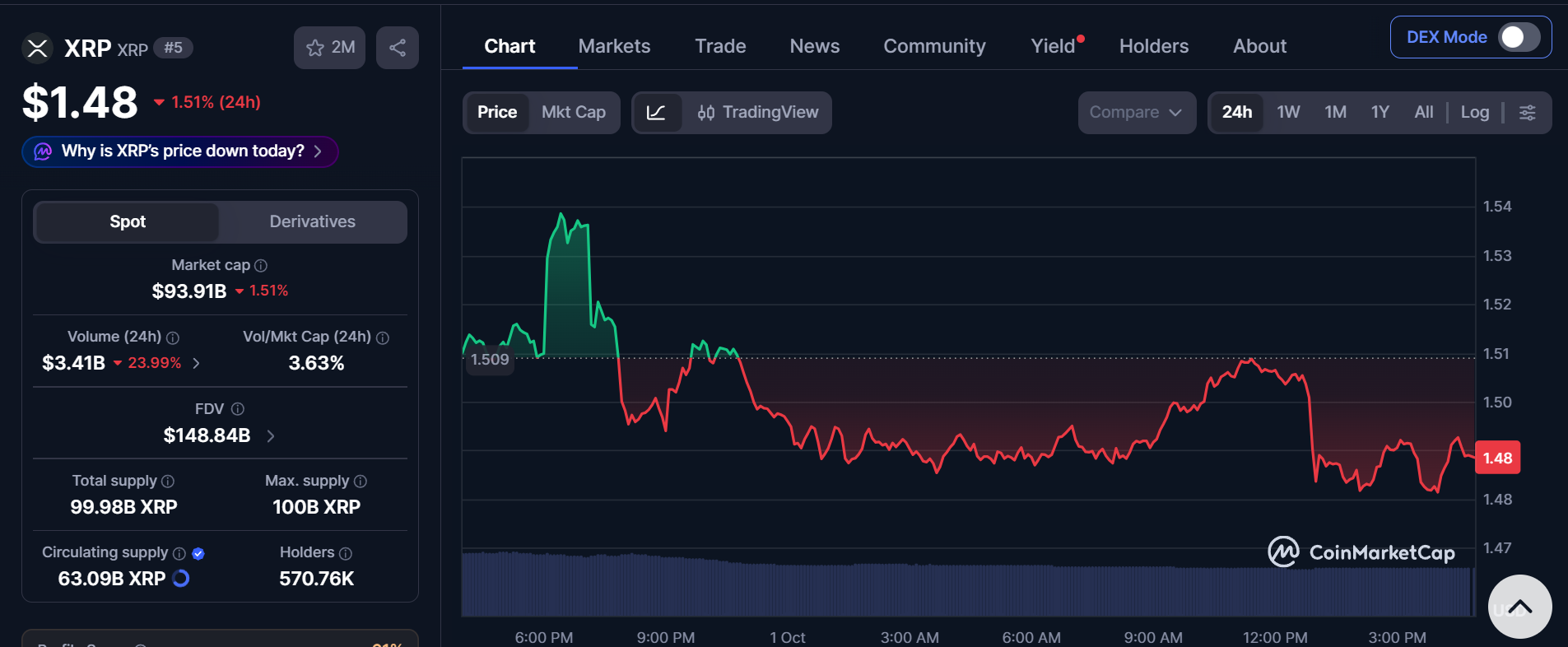The height and width of the screenshot is (647, 1568).
Task: Click the circulating supply progress ring
Action: tap(180, 579)
